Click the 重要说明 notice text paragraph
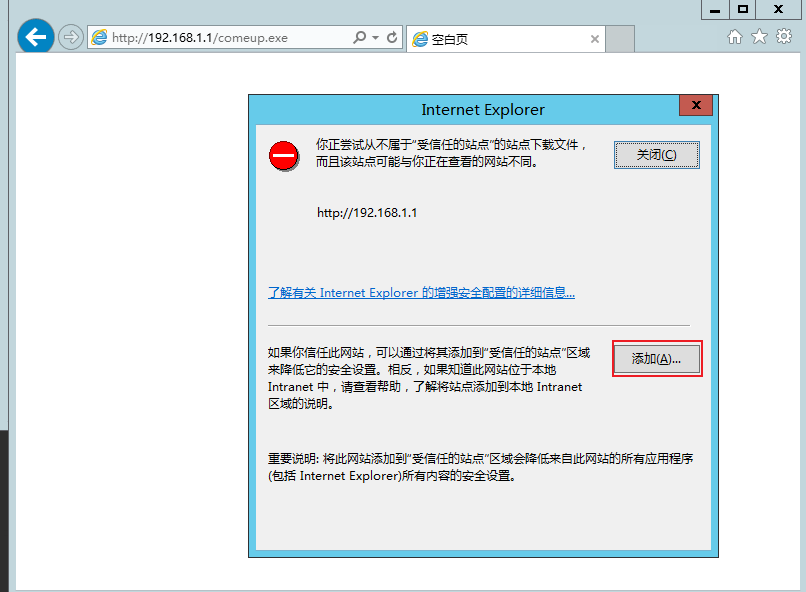Image resolution: width=806 pixels, height=592 pixels. pyautogui.click(x=480, y=467)
